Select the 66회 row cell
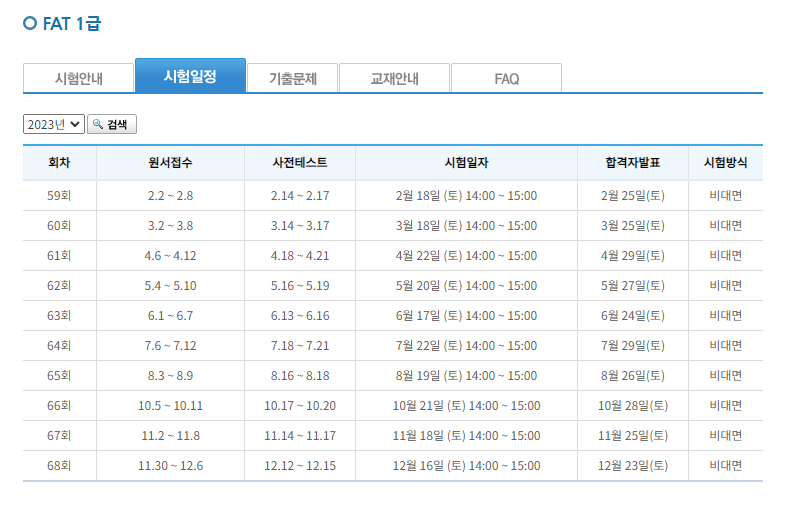The image size is (790, 519). click(59, 405)
